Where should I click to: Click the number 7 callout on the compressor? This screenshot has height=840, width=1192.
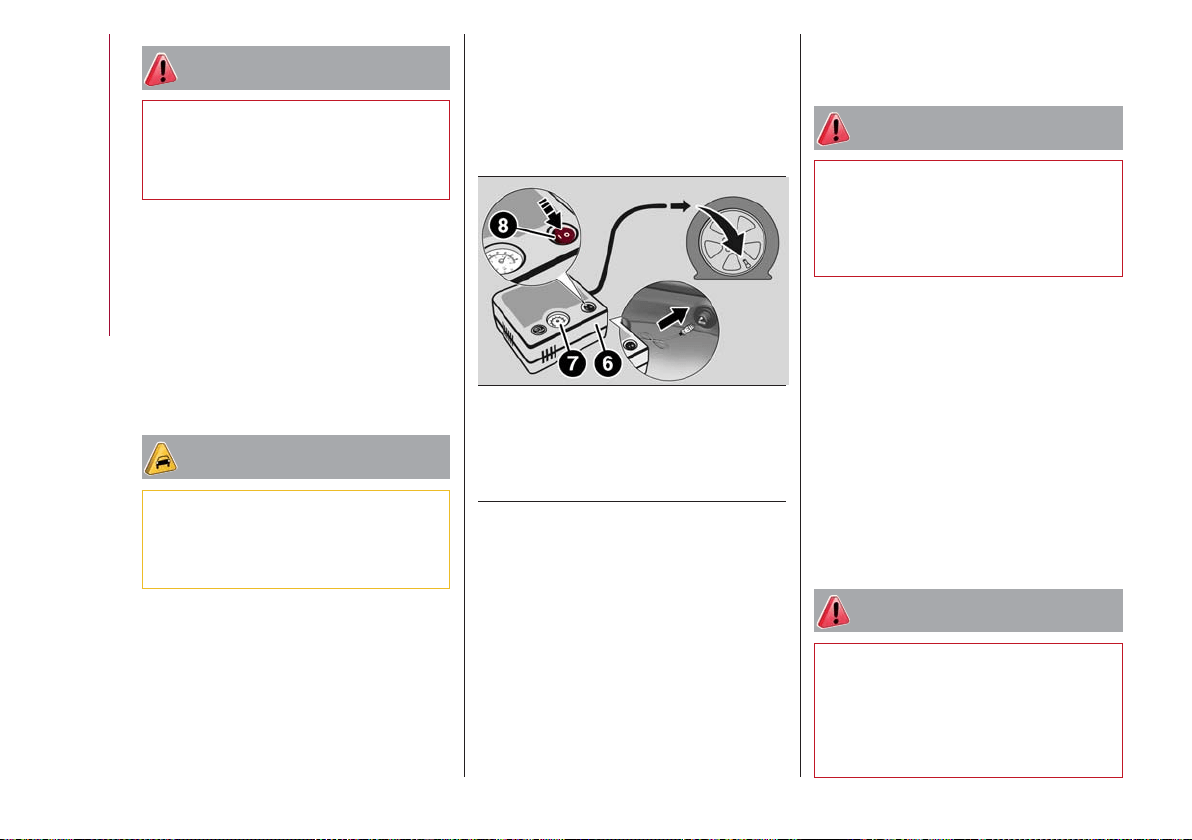(x=572, y=363)
